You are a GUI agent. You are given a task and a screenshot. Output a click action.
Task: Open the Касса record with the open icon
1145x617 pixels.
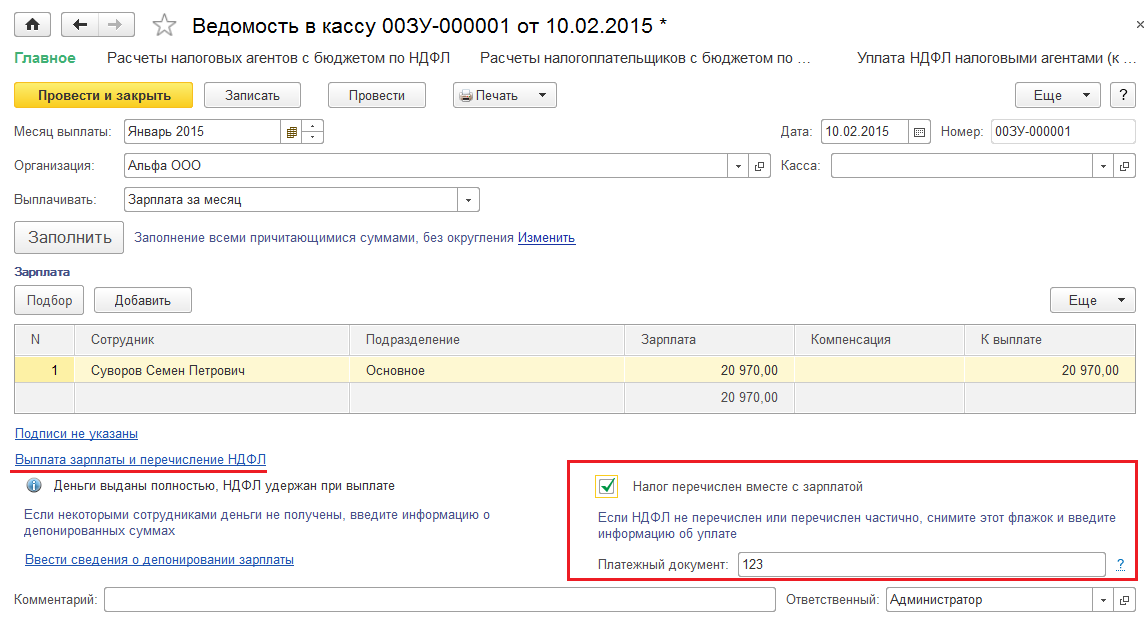[x=1125, y=166]
